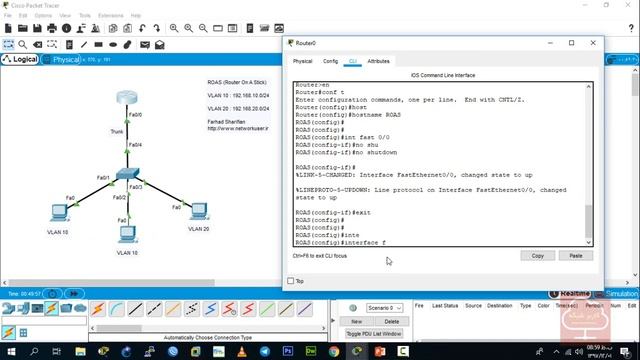This screenshot has height=360, width=640.
Task: Undo the last action
Action: pos(142,28)
